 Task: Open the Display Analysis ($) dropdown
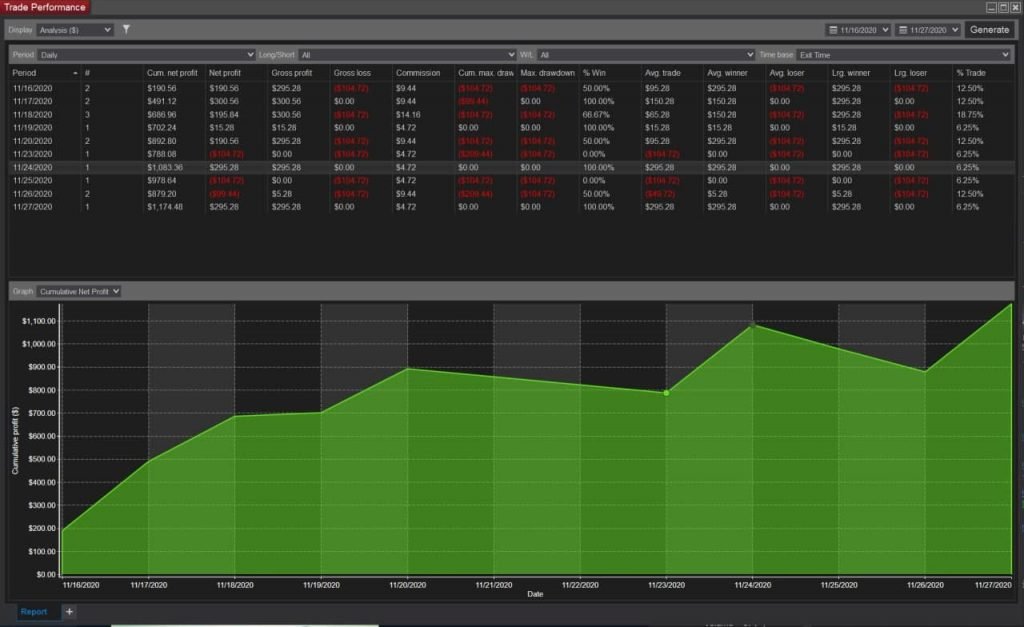tap(75, 30)
